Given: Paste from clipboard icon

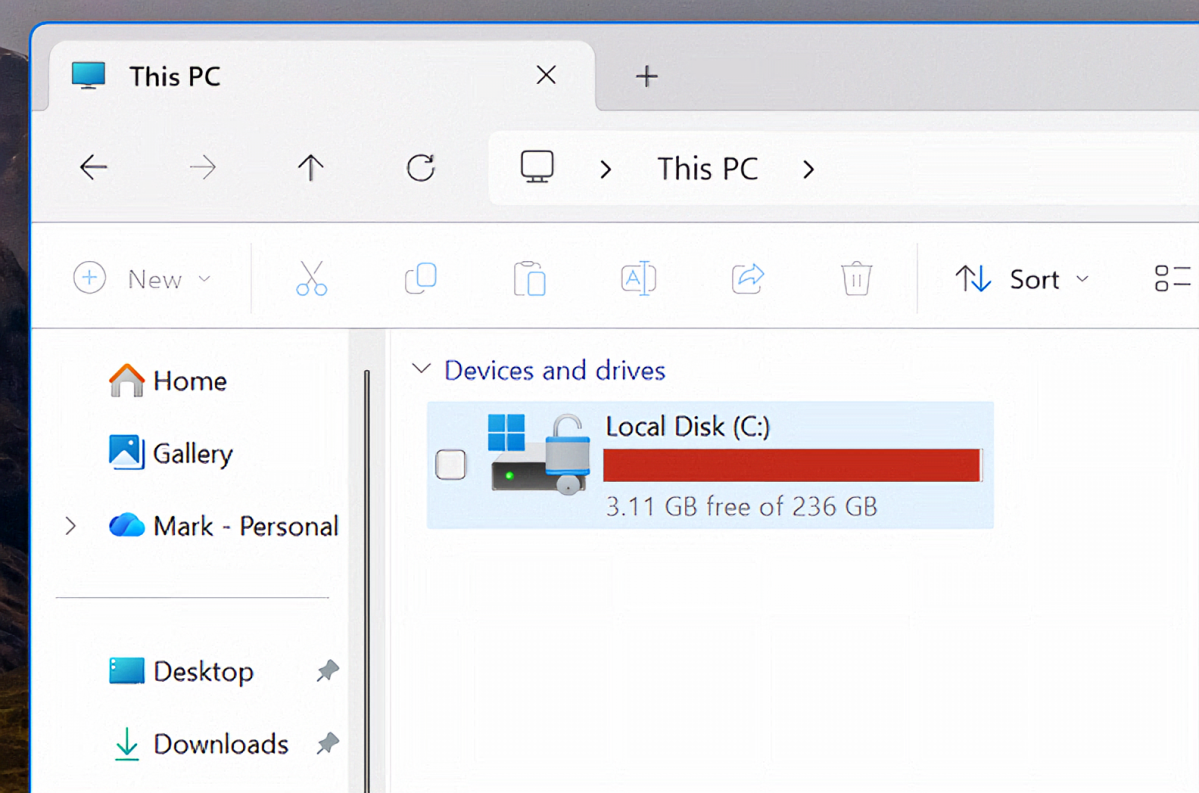Looking at the screenshot, I should click(x=529, y=278).
